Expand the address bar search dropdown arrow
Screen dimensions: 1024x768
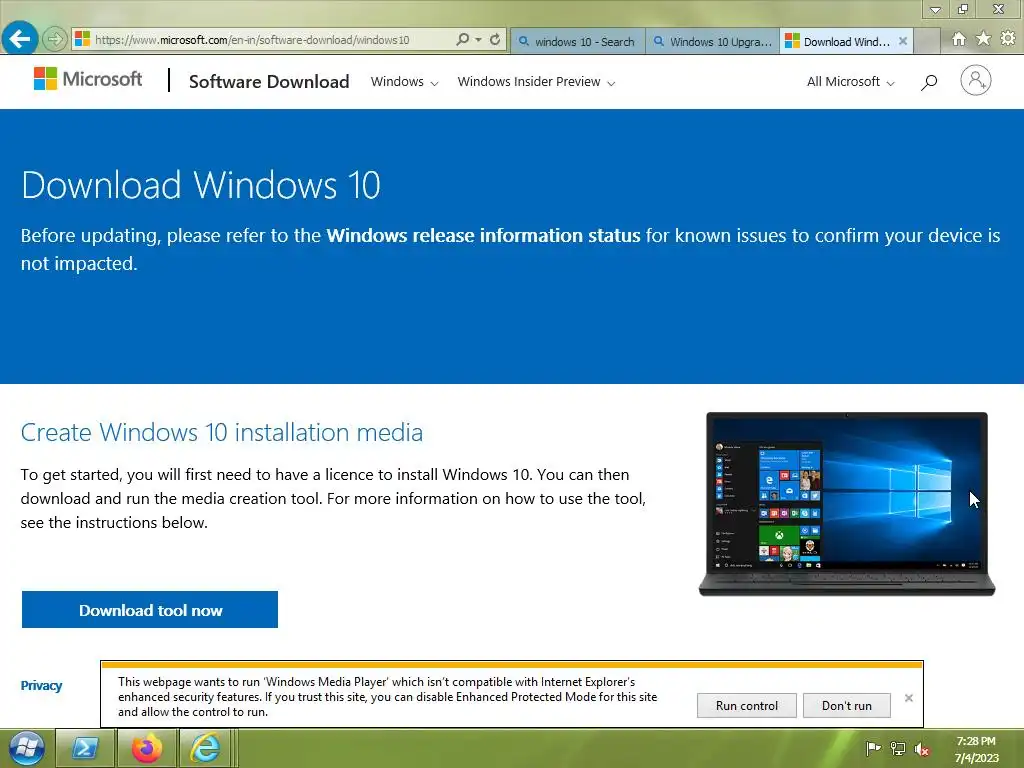(x=479, y=40)
